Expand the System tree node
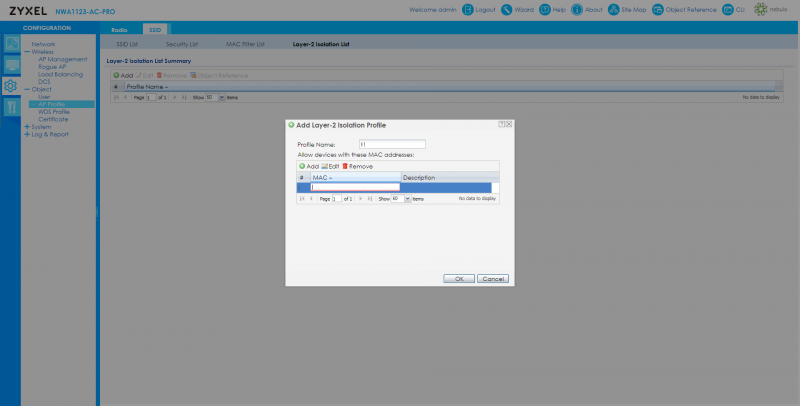Screen dimensions: 800x406 (x=27, y=127)
